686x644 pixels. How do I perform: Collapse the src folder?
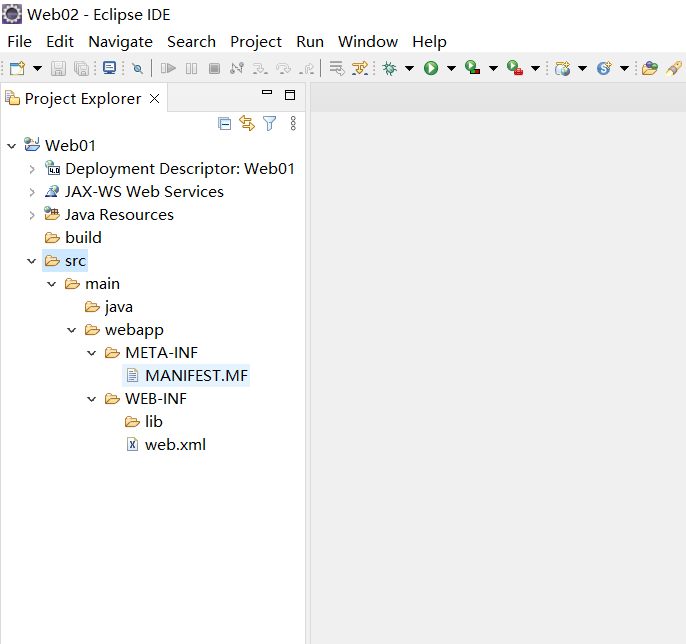[32, 261]
